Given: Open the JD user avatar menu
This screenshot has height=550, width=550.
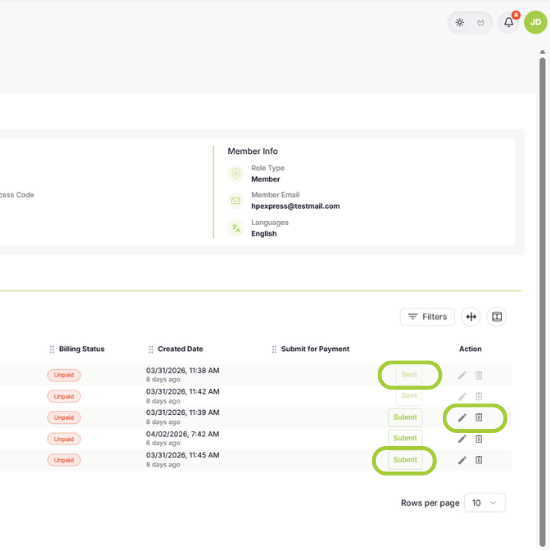Looking at the screenshot, I should [x=535, y=22].
